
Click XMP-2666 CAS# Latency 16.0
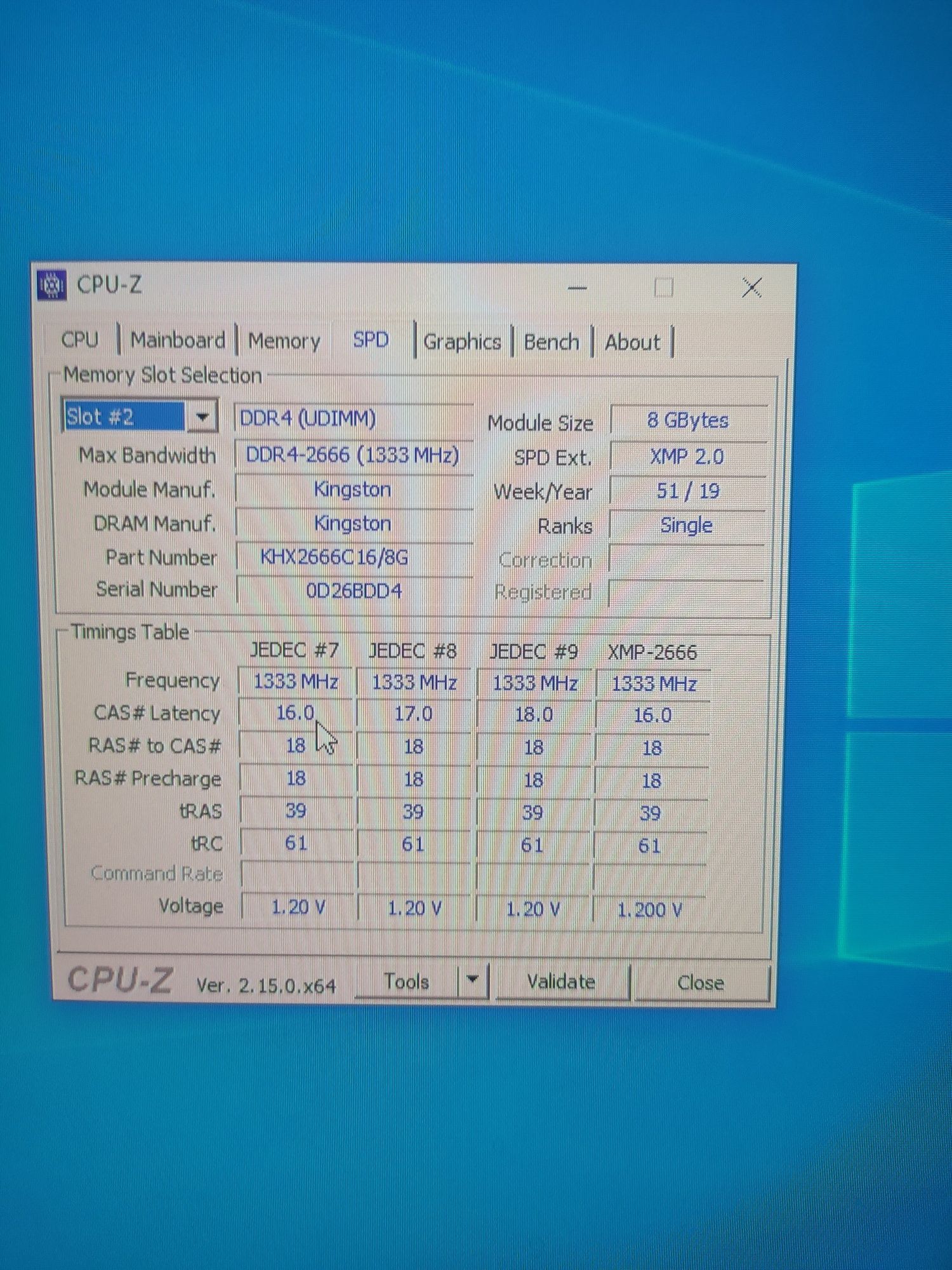[x=652, y=716]
